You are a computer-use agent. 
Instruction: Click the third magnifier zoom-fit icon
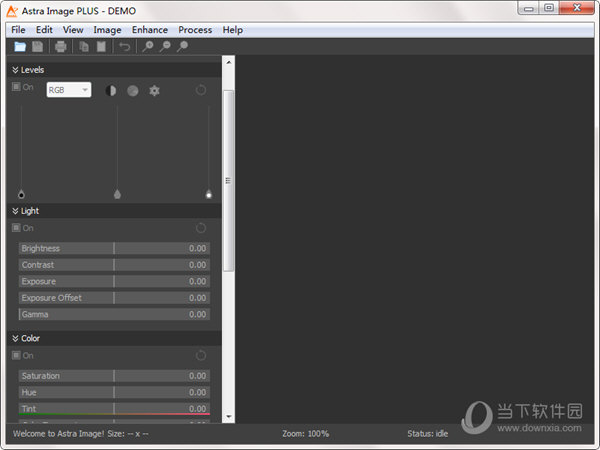183,47
